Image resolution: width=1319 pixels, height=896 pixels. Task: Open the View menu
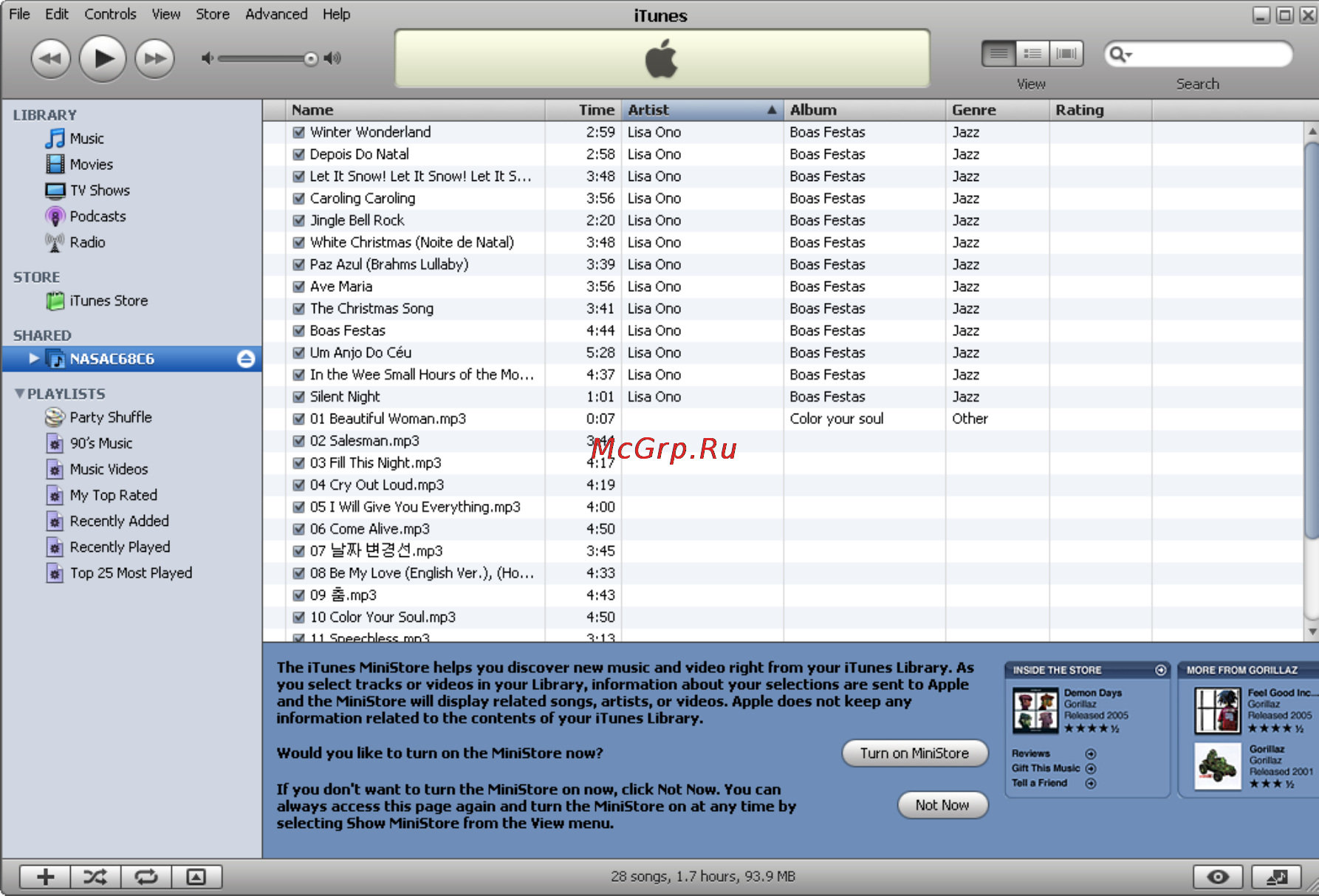pos(166,14)
